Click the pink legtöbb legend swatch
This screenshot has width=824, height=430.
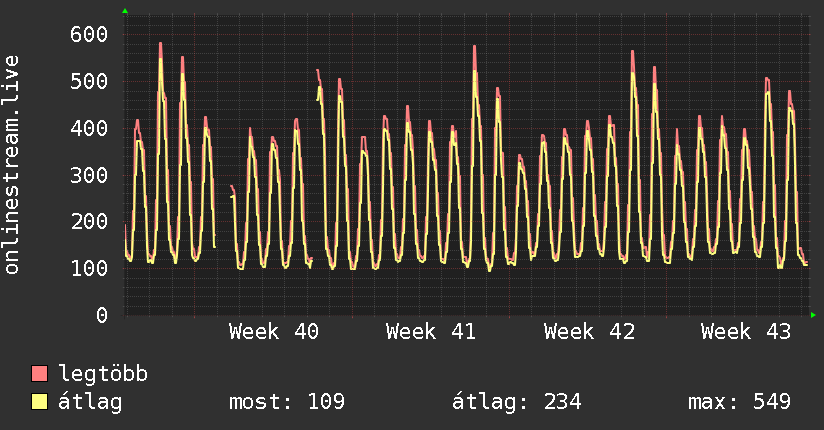[39, 374]
